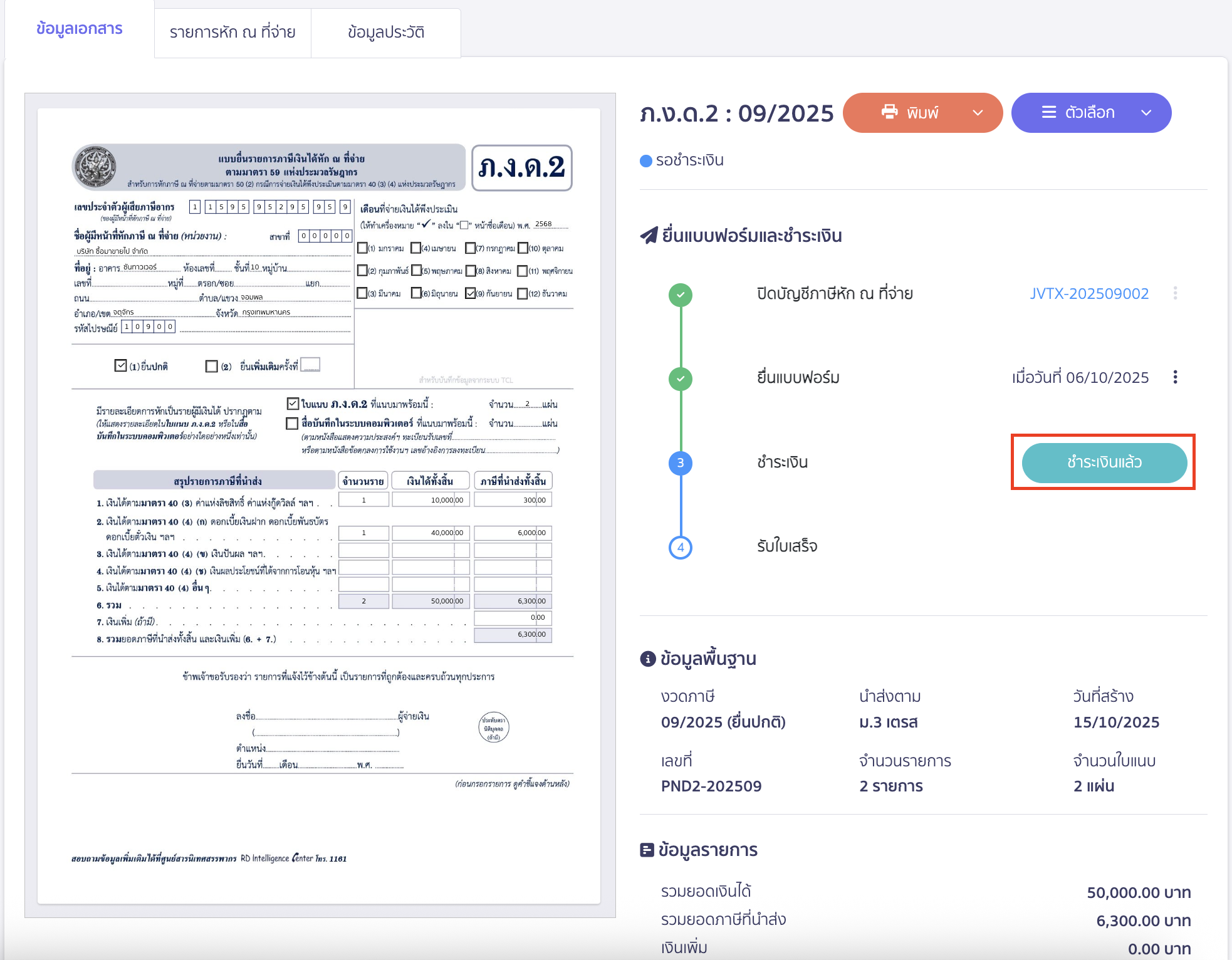Toggle the กันยายน month checkbox
The height and width of the screenshot is (960, 1232).
pos(471,293)
